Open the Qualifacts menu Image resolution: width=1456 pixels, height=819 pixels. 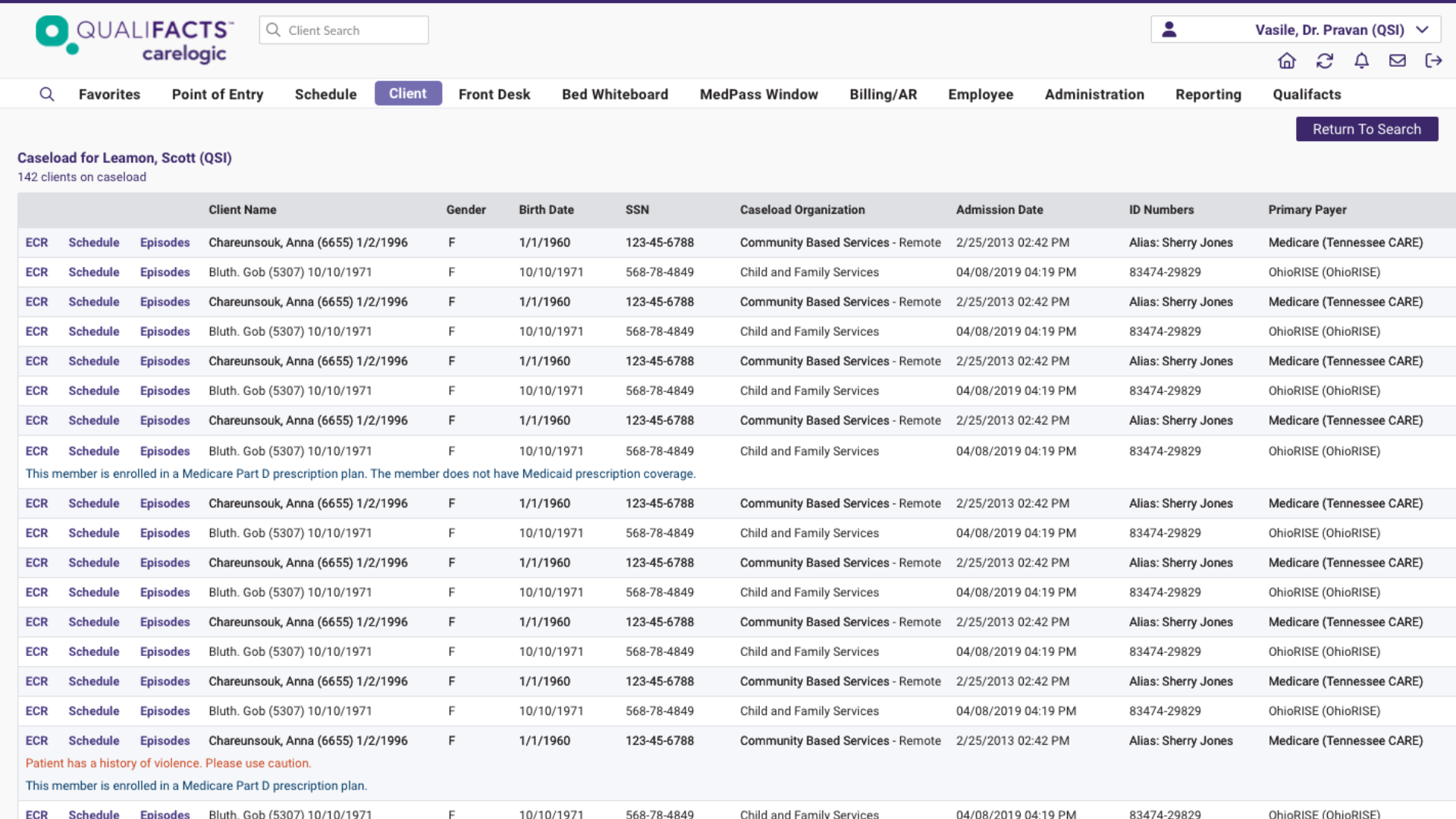coord(1307,94)
